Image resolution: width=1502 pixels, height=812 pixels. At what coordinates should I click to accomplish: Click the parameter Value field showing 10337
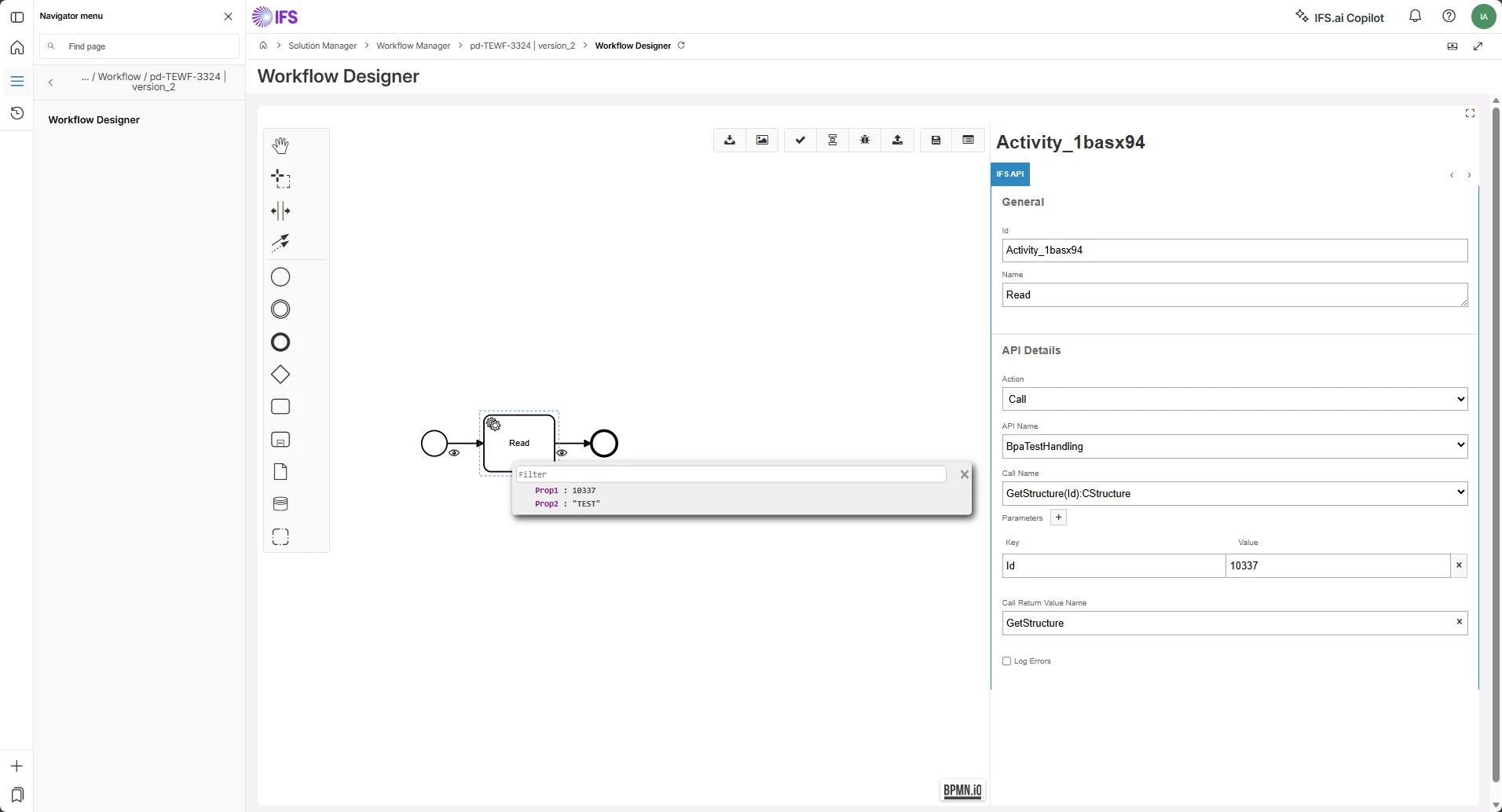coord(1338,565)
